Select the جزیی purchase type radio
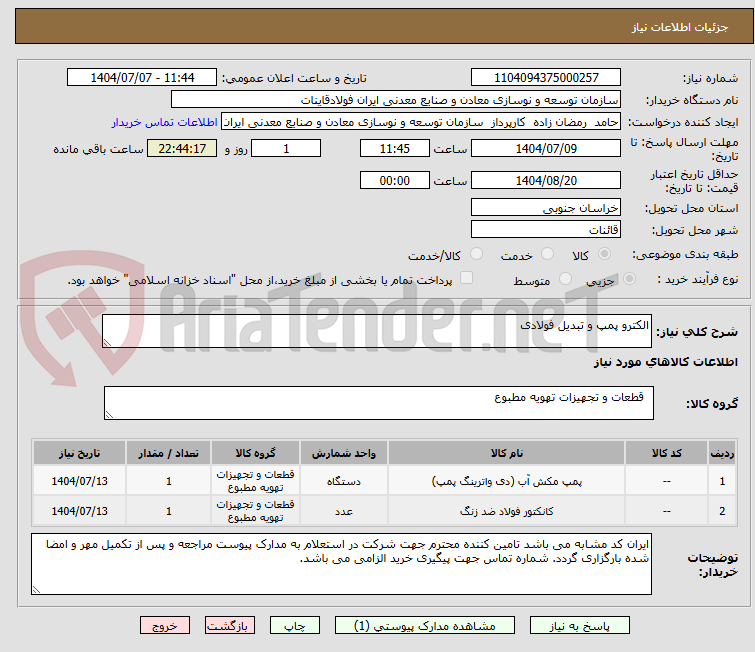This screenshot has height=652, width=755. pyautogui.click(x=629, y=278)
